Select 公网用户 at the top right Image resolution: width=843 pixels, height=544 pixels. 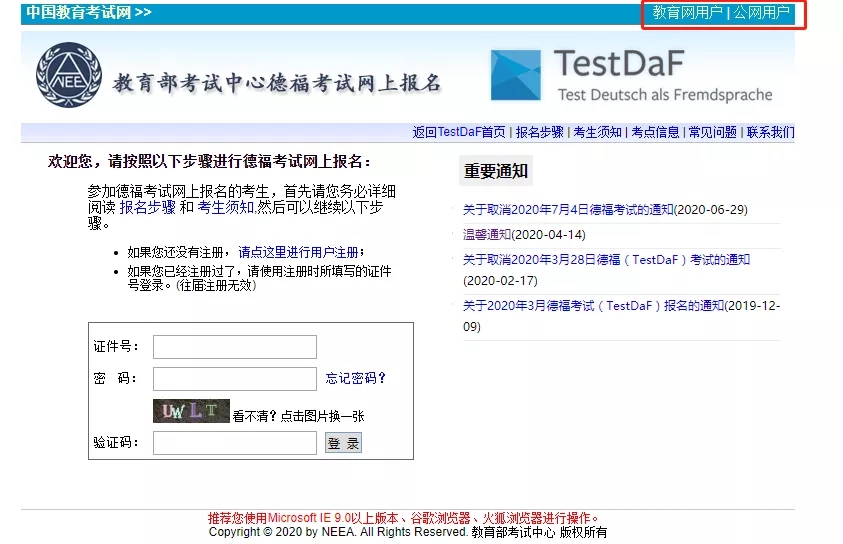(x=761, y=12)
